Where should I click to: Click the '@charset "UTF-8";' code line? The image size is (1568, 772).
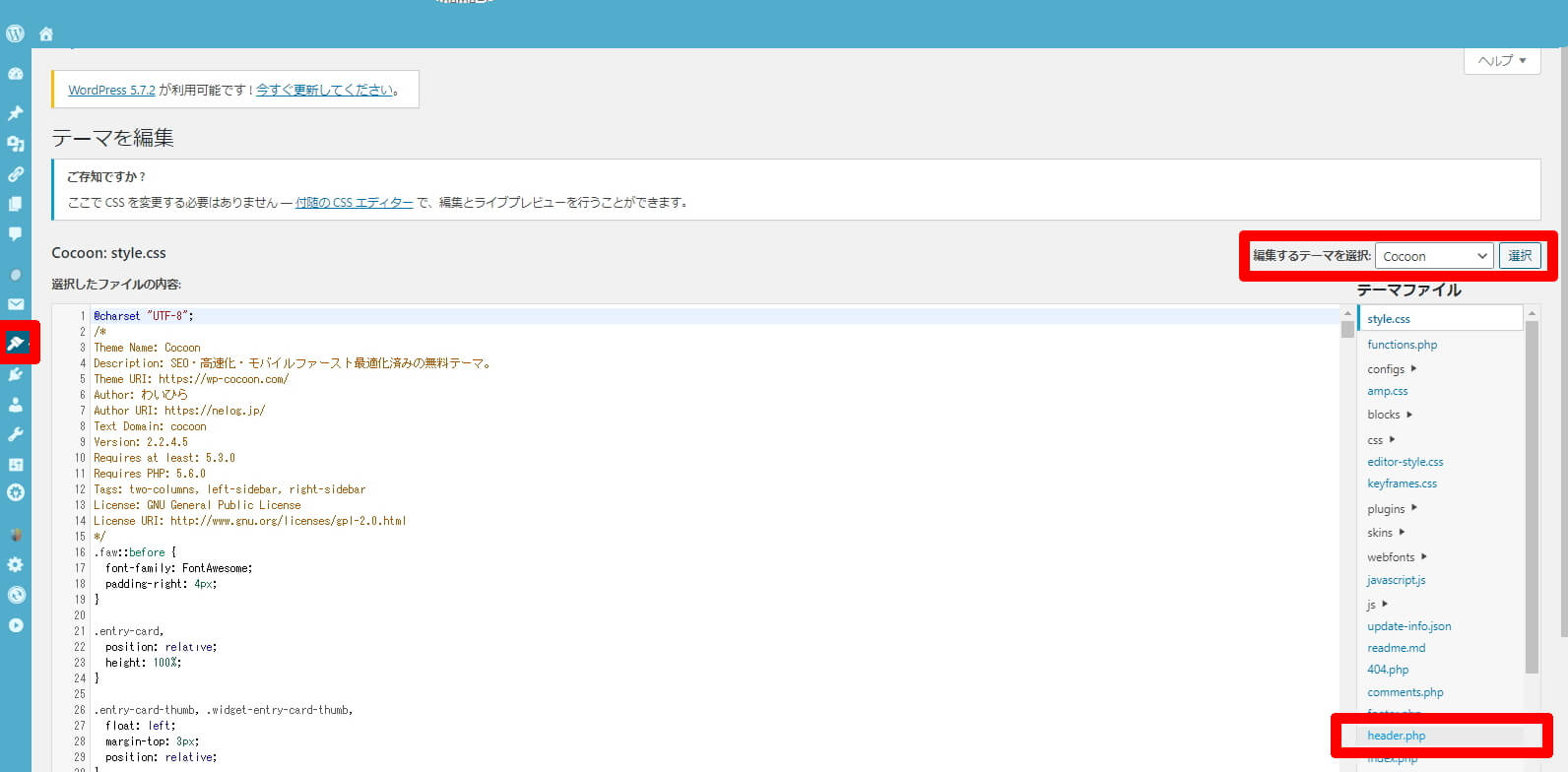(144, 316)
